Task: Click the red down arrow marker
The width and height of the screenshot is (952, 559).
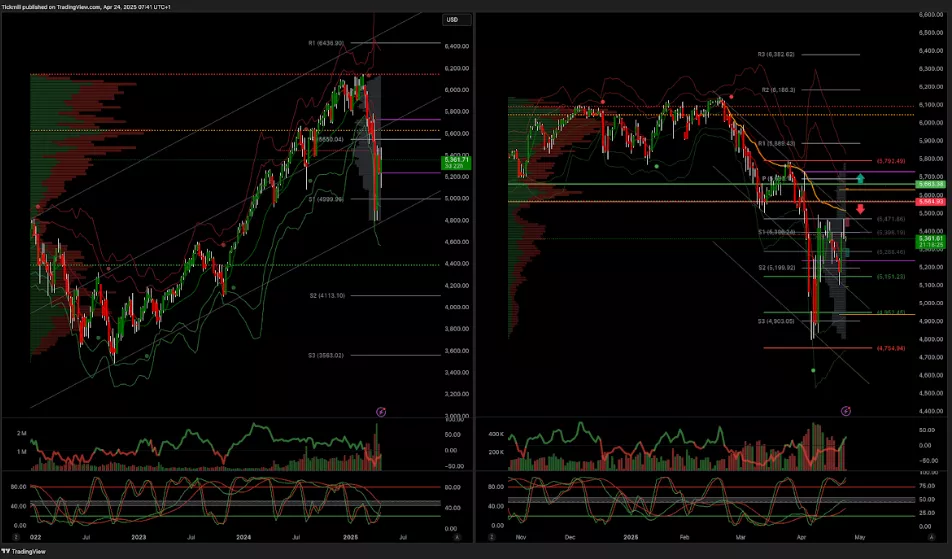Action: [x=859, y=210]
